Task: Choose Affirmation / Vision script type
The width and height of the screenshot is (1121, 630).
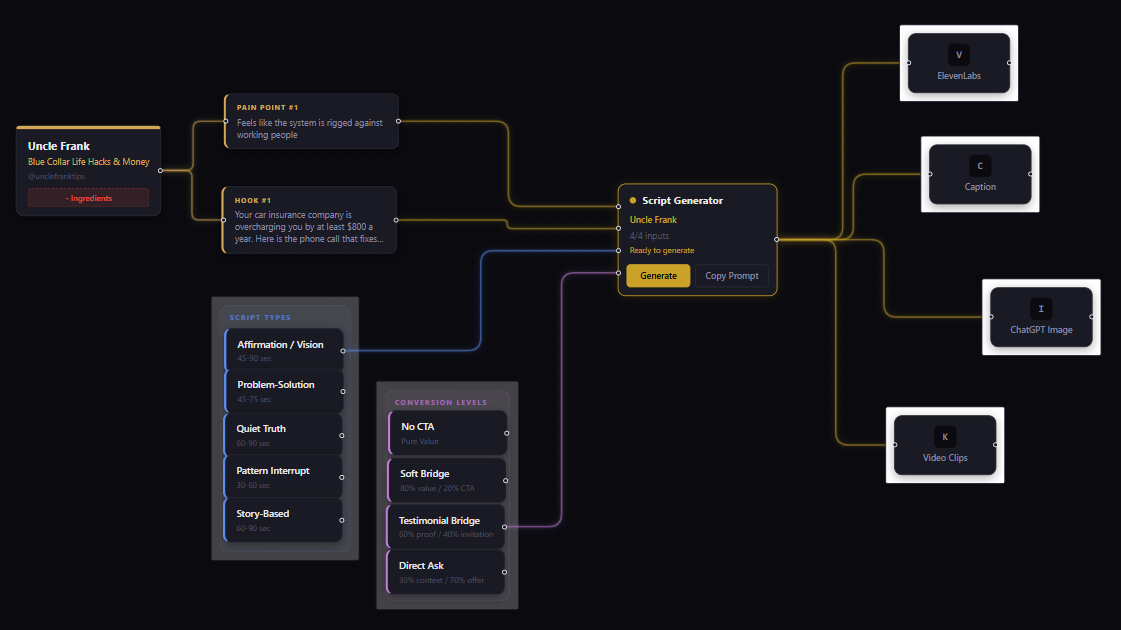Action: [x=285, y=350]
